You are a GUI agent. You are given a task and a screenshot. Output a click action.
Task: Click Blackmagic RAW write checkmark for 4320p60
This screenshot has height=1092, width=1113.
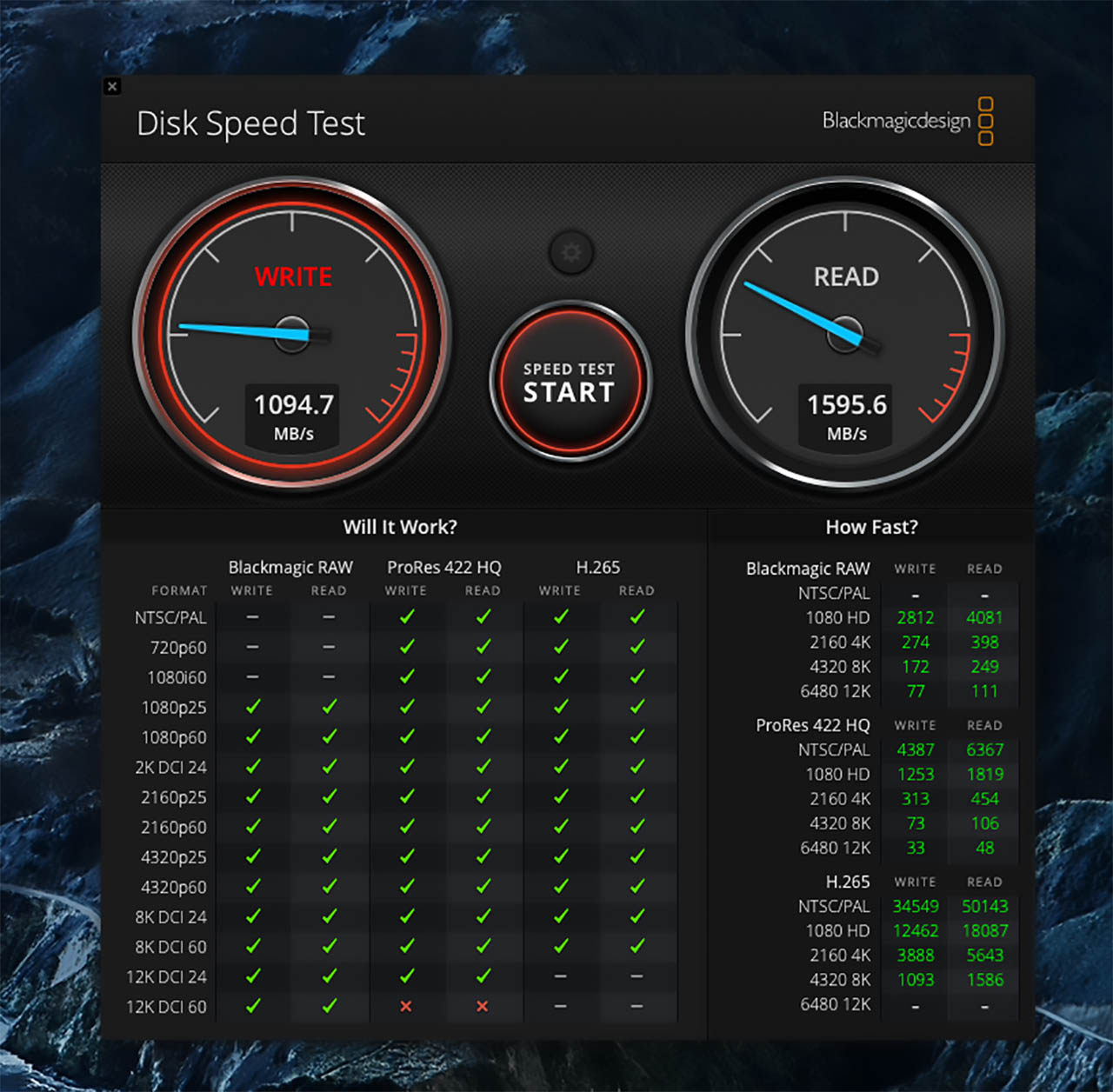(x=253, y=886)
